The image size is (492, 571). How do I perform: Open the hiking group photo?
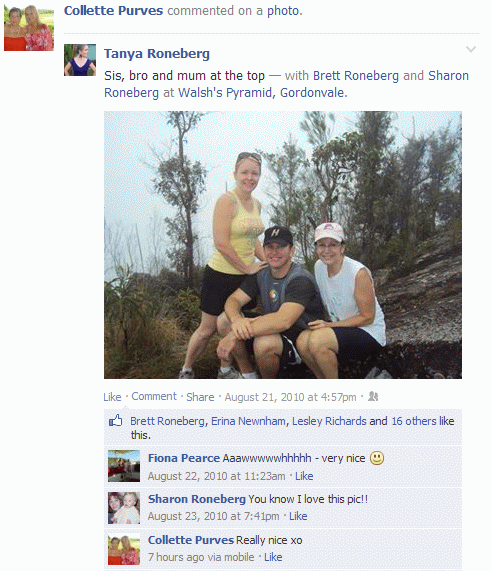click(x=283, y=245)
